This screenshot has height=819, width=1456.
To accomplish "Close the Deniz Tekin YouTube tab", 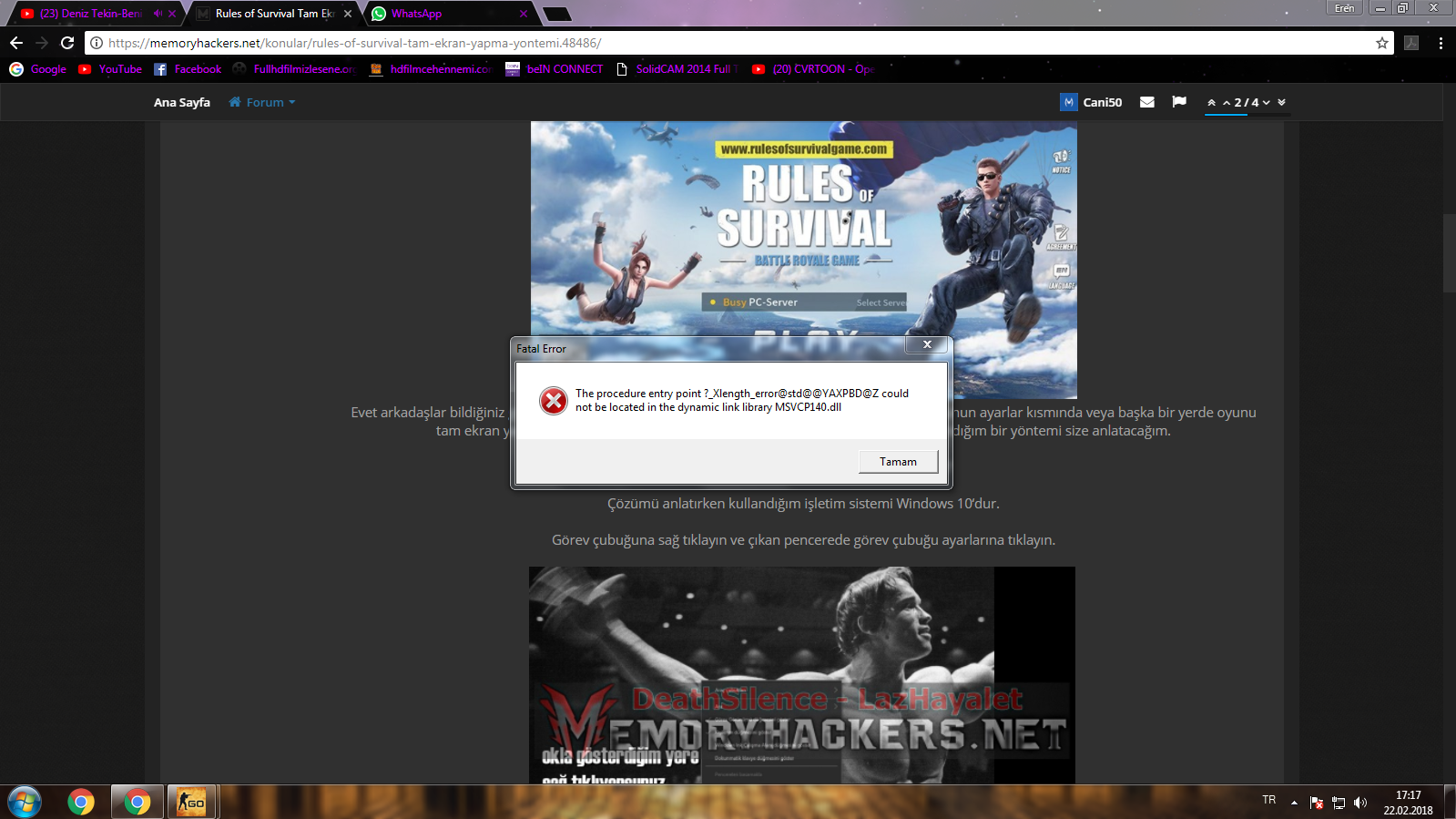I will (172, 14).
